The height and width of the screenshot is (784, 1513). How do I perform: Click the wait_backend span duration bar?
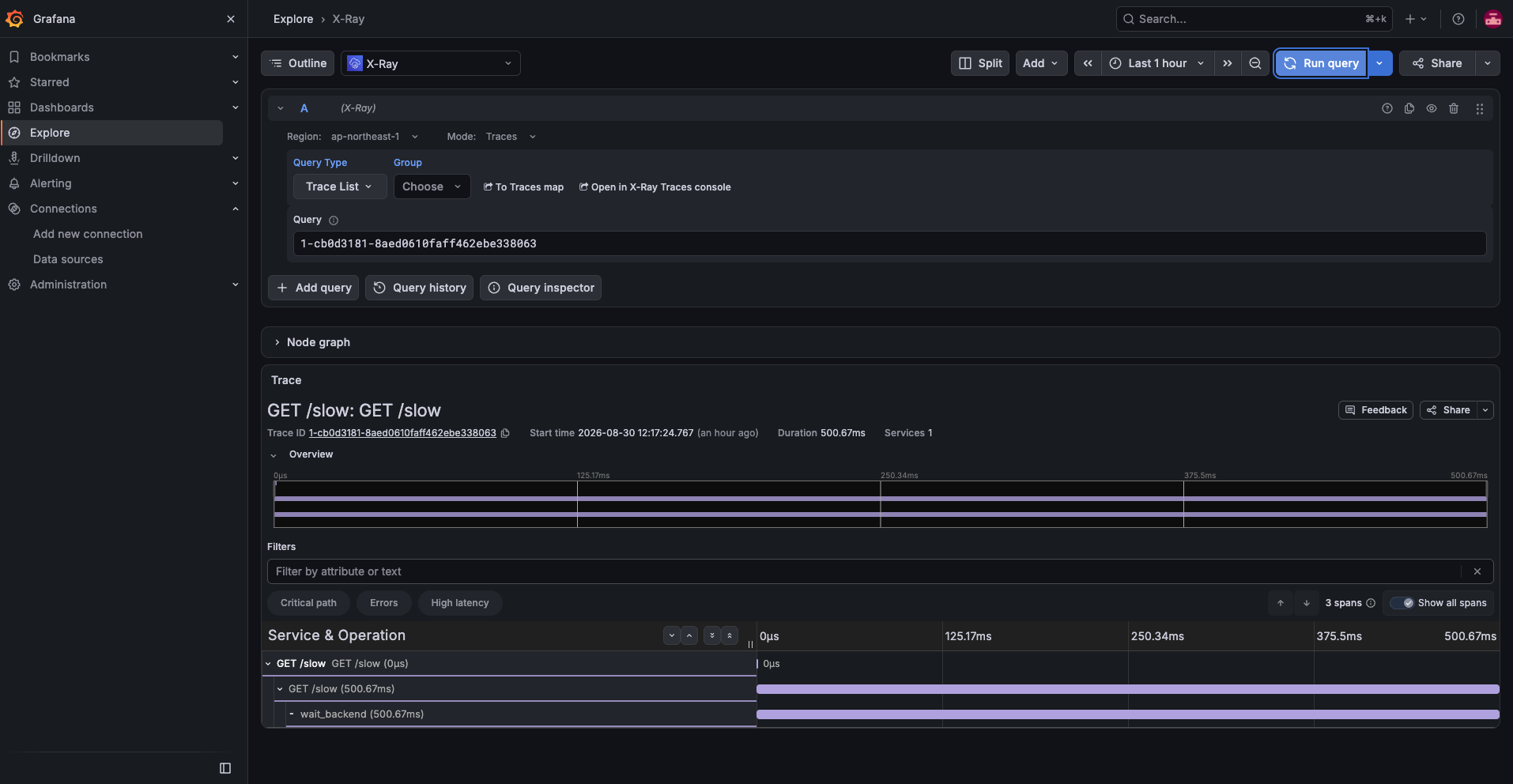1128,714
